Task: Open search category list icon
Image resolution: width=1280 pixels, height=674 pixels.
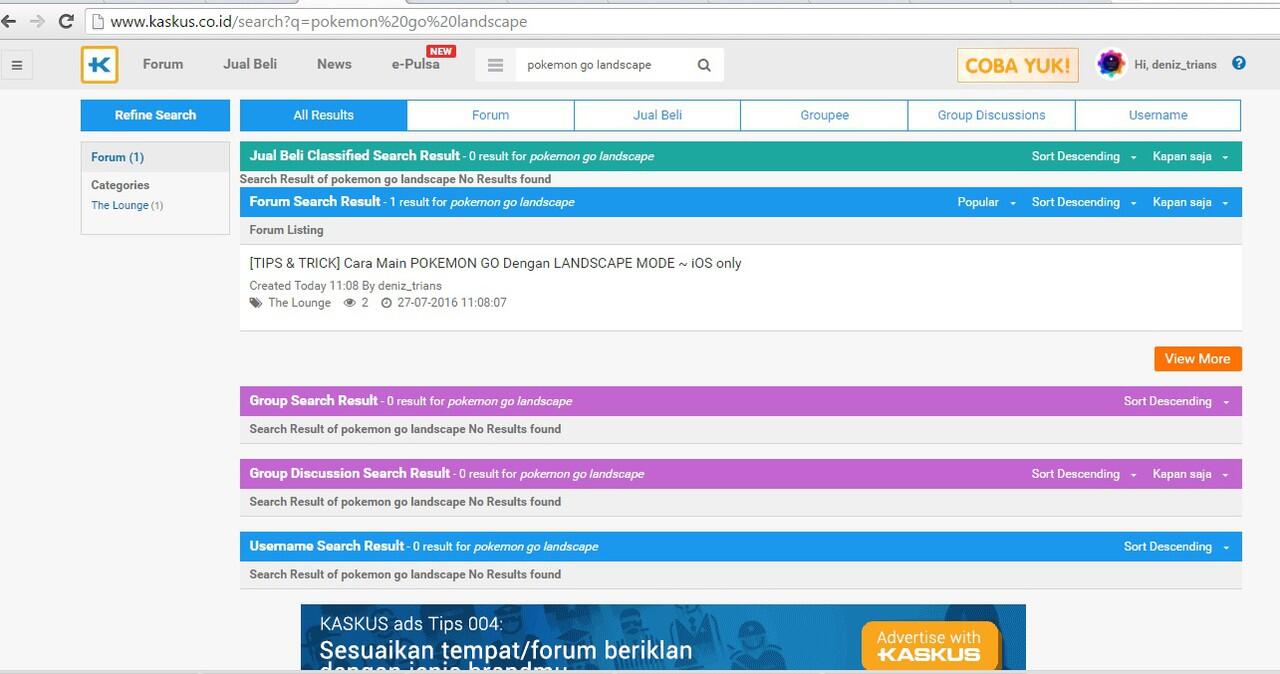Action: (495, 65)
